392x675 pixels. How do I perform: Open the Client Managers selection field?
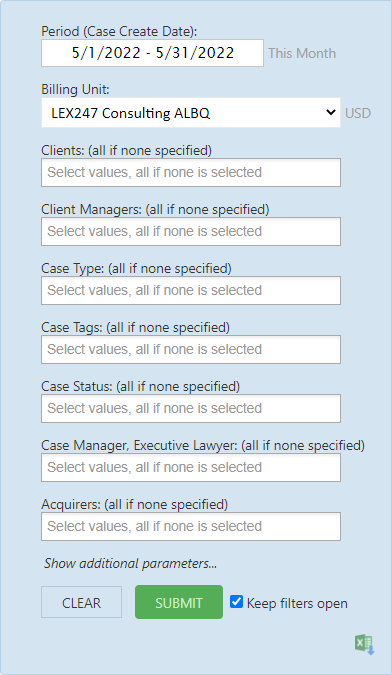[x=191, y=232]
